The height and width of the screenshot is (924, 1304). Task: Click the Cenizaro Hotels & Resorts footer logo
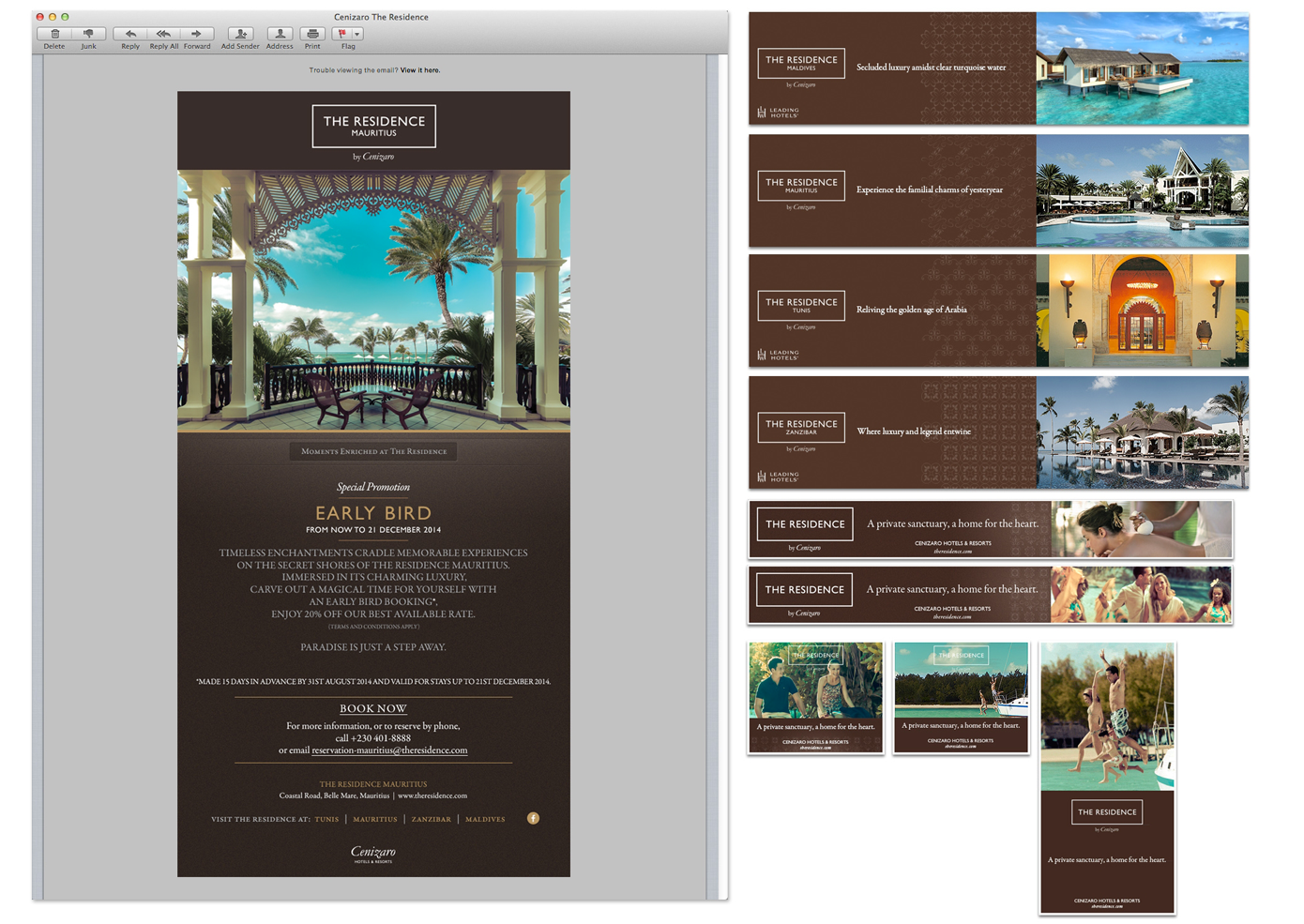[373, 854]
